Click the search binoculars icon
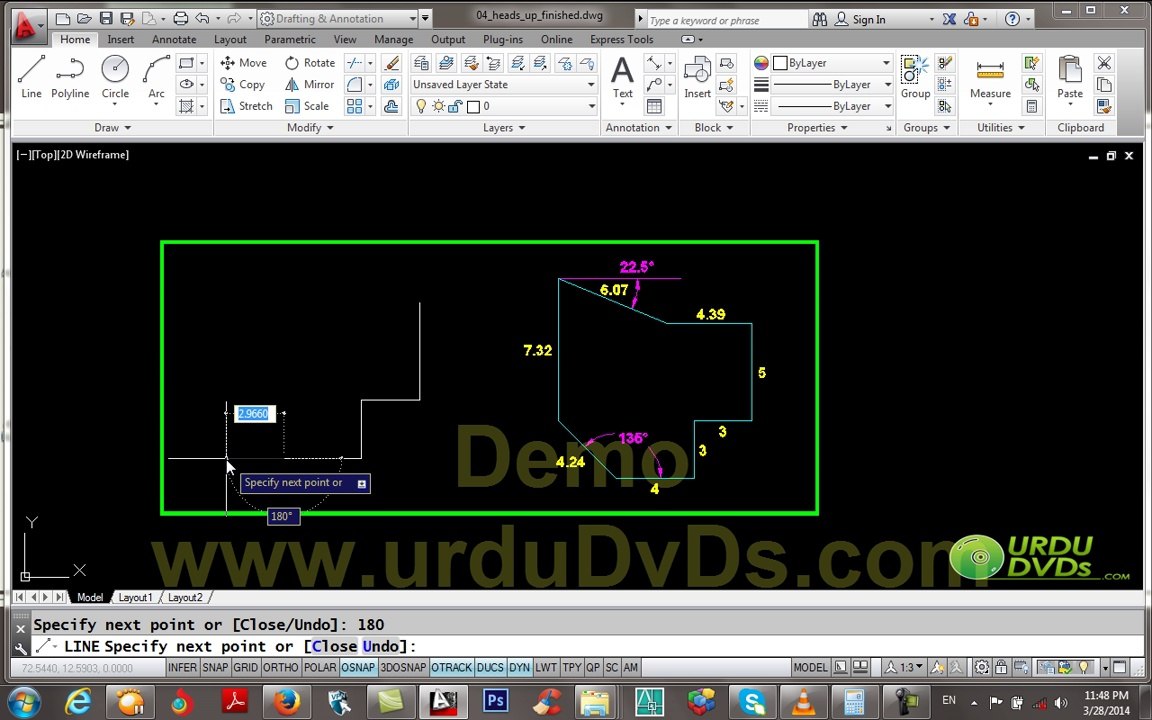Image resolution: width=1152 pixels, height=720 pixels. (x=819, y=19)
